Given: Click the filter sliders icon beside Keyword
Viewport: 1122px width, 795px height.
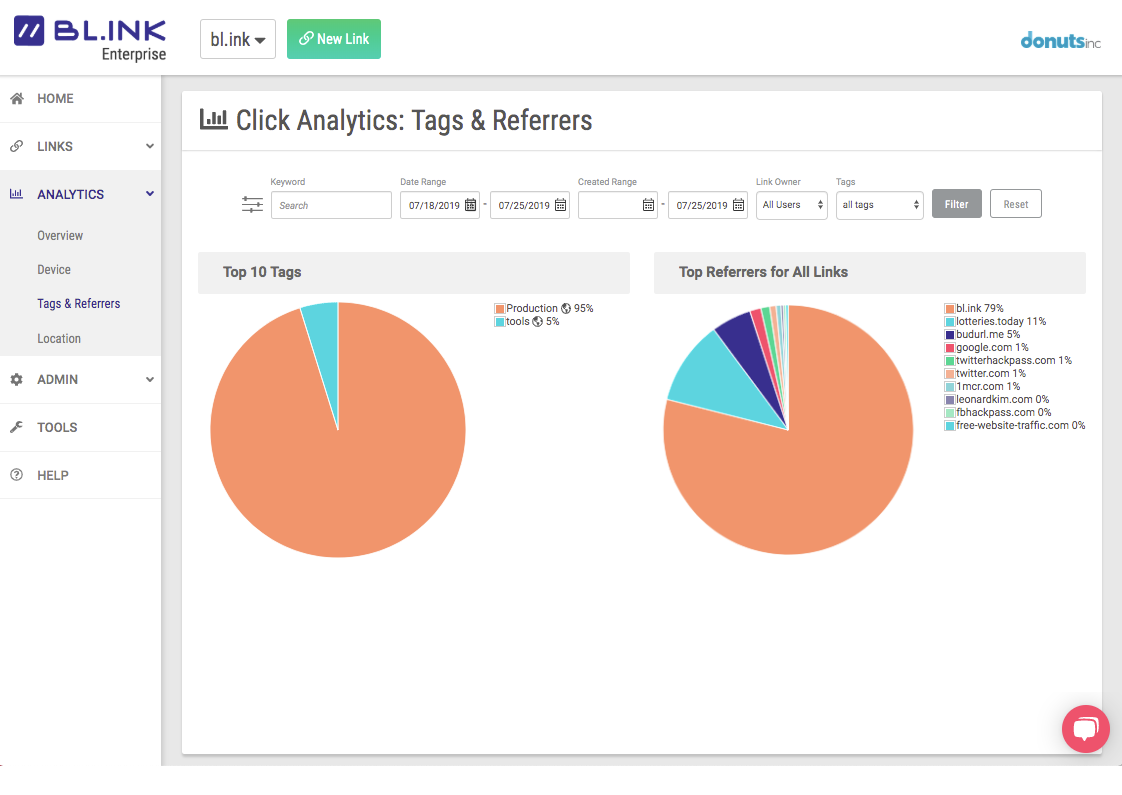Looking at the screenshot, I should (252, 205).
